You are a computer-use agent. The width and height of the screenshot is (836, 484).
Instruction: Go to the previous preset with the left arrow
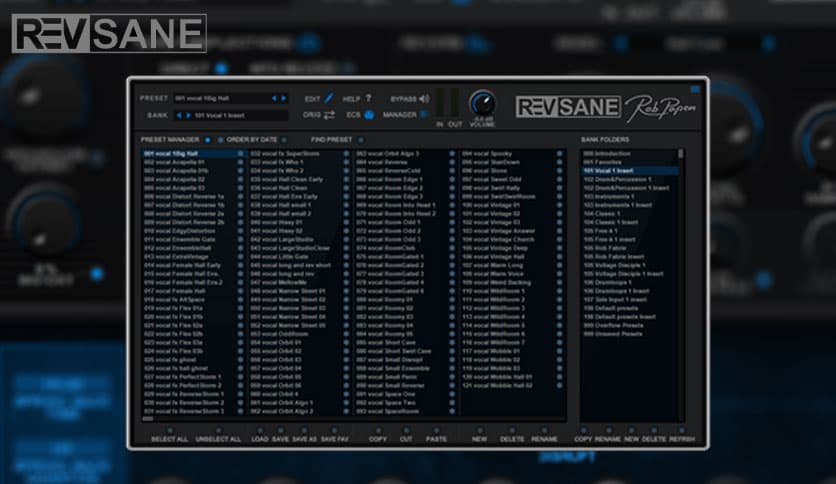pos(275,98)
